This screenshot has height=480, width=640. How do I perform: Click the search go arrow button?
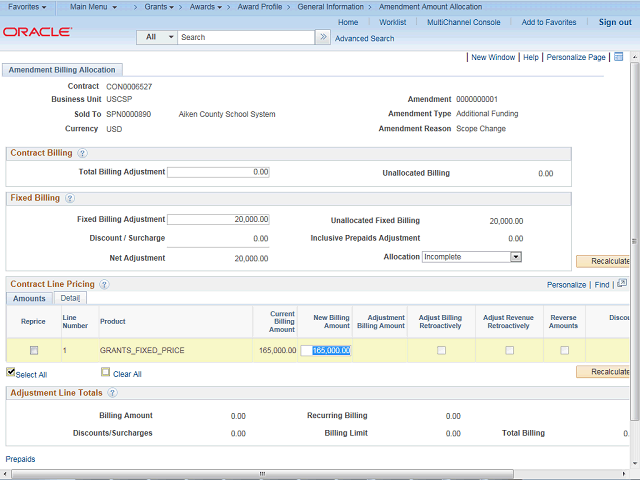pos(322,37)
